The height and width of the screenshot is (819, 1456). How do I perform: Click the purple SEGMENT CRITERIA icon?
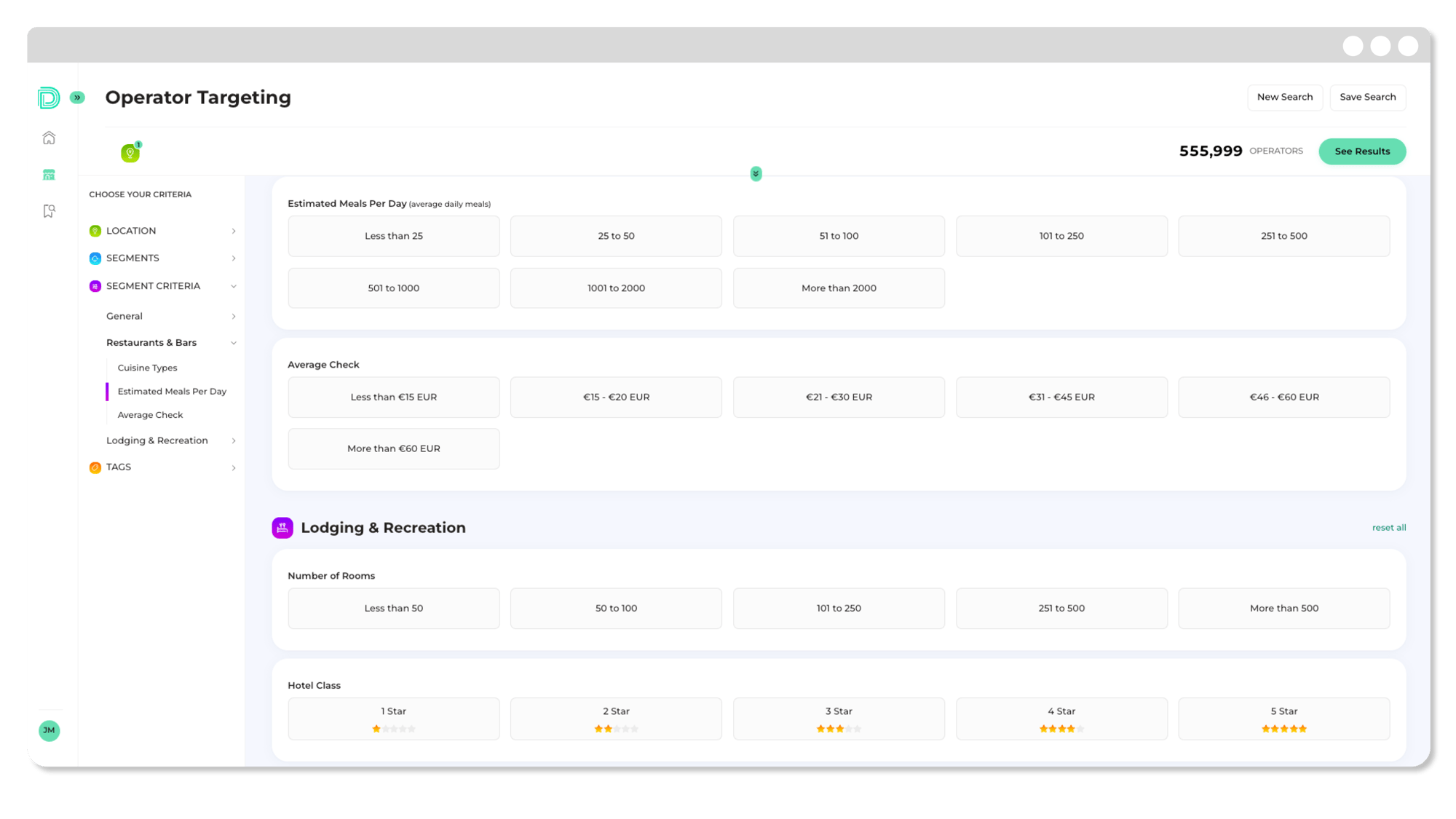pos(95,285)
